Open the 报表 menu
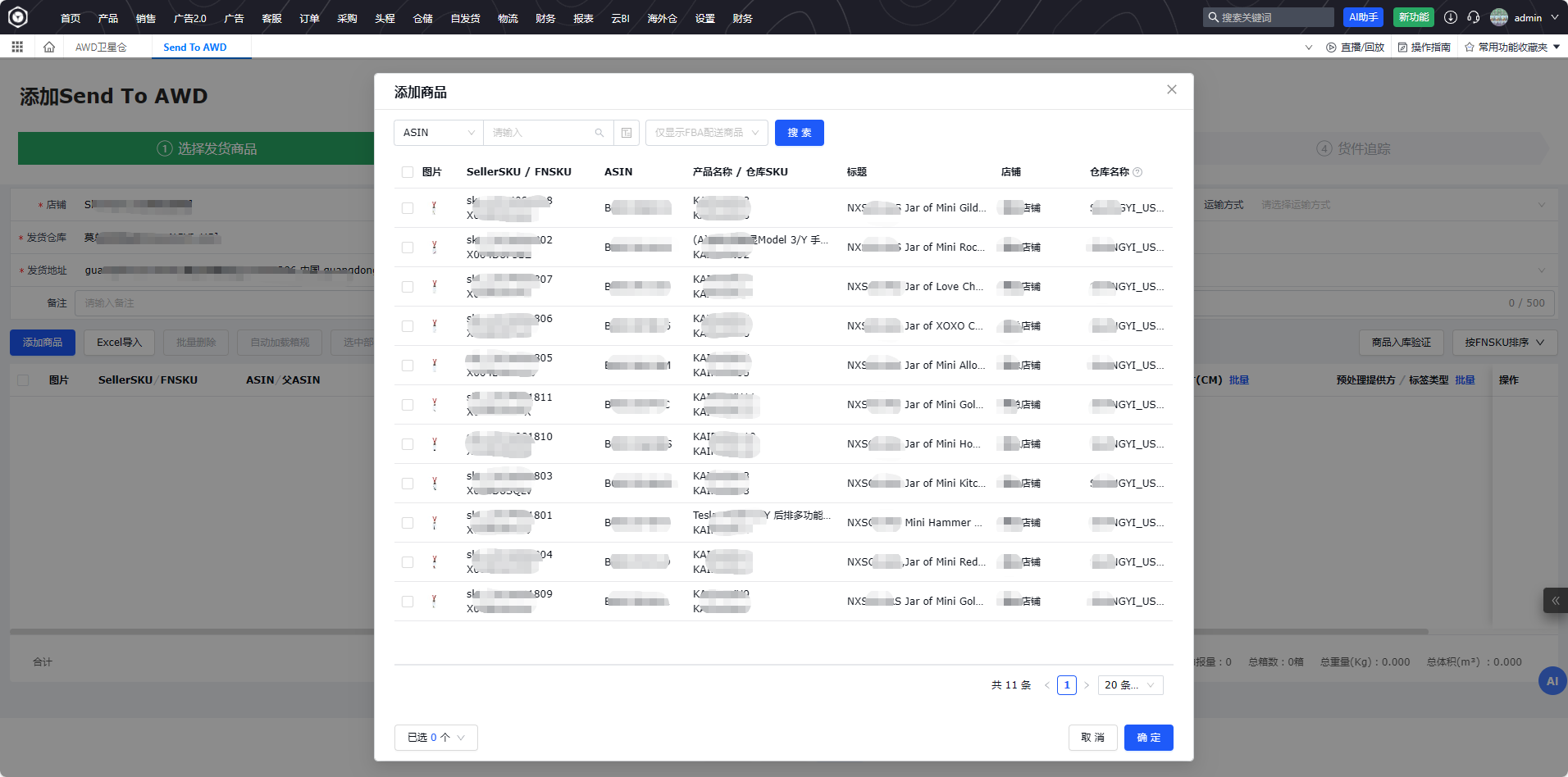This screenshot has height=777, width=1568. coord(583,18)
